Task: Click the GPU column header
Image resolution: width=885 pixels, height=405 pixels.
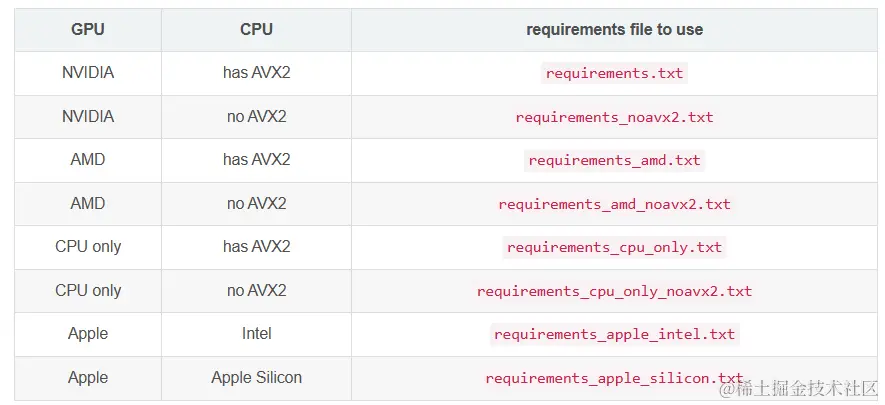Action: point(88,29)
